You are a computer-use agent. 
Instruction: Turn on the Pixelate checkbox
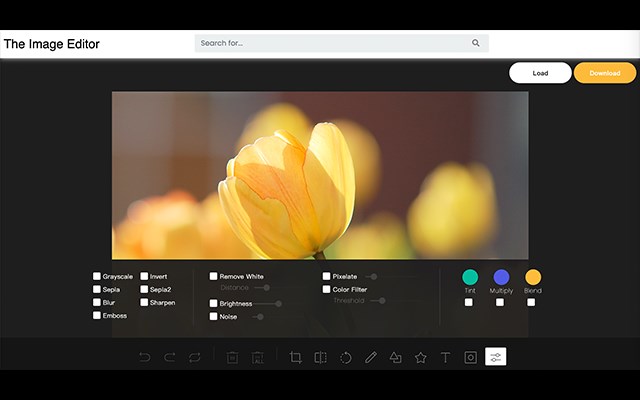point(326,276)
